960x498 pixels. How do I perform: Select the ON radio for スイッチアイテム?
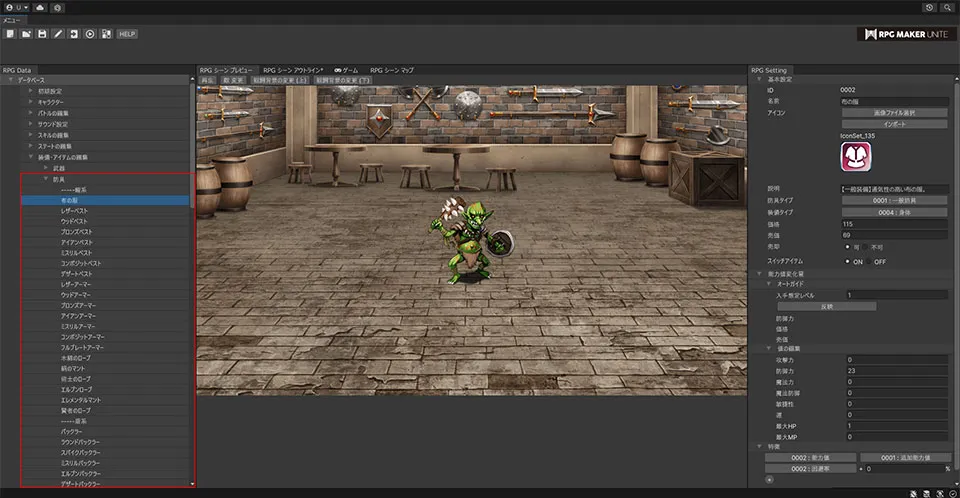coord(848,261)
